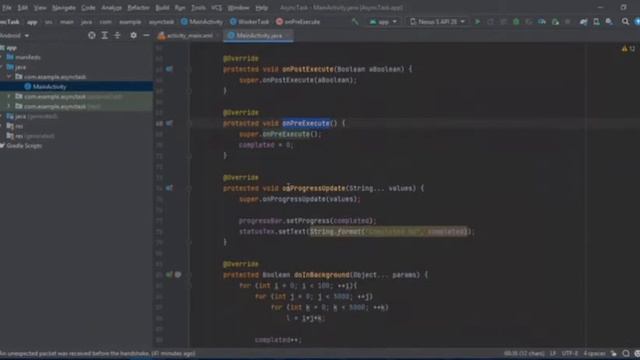This screenshot has height=360, width=640.
Task: Open Search Everywhere magnifier icon
Action: click(625, 22)
